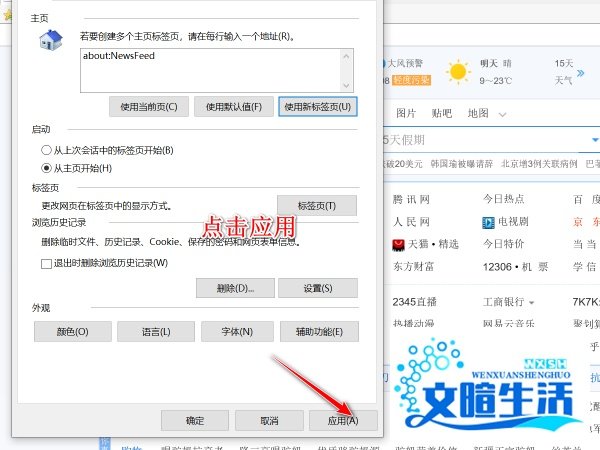The image size is (600, 450).
Task: Click the 当当 link
Action: pos(585,244)
